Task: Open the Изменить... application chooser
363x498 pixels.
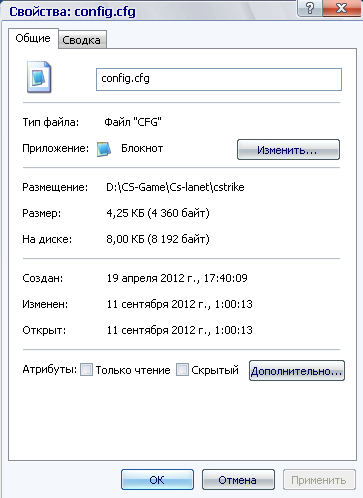Action: tap(288, 150)
